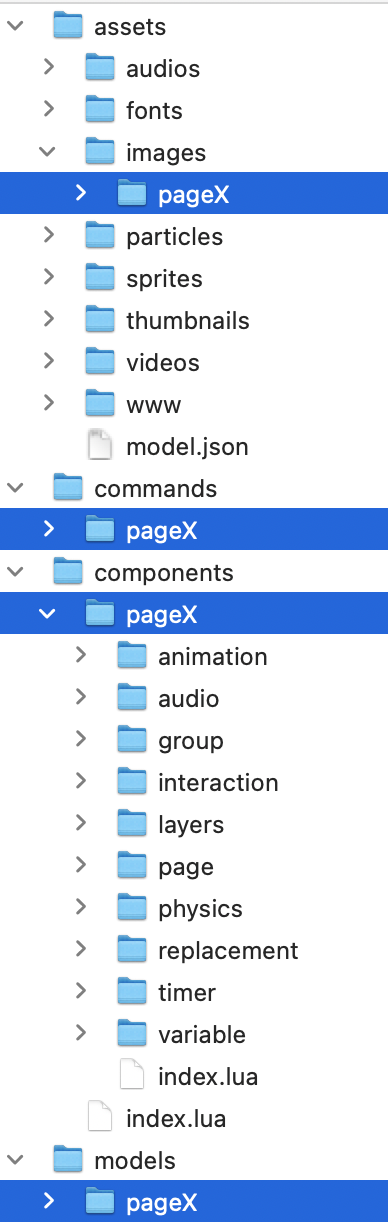Screen dimensions: 388x1226
Task: Click the model.json file icon
Action: 100,446
